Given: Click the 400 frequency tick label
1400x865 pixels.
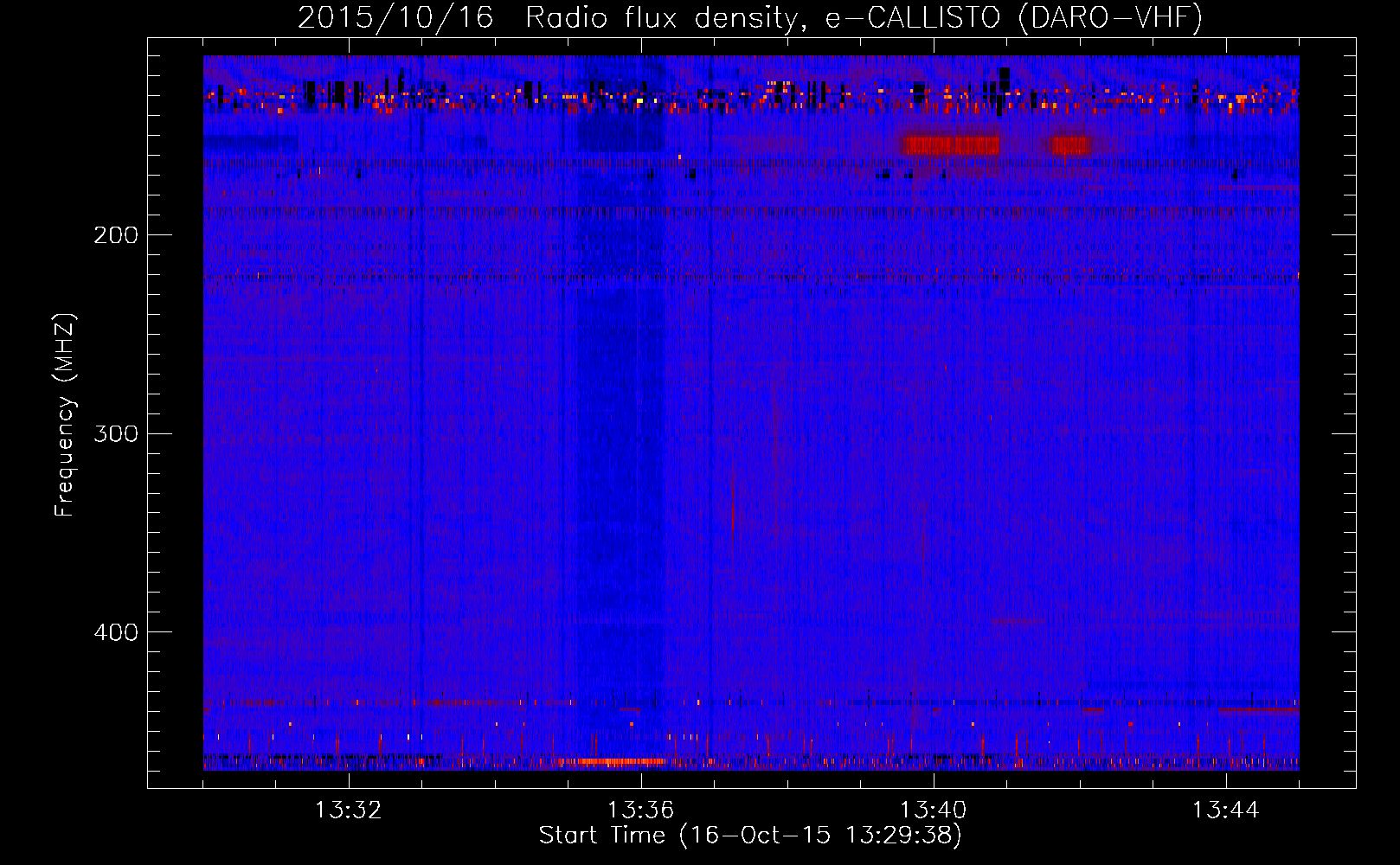Looking at the screenshot, I should tap(116, 632).
